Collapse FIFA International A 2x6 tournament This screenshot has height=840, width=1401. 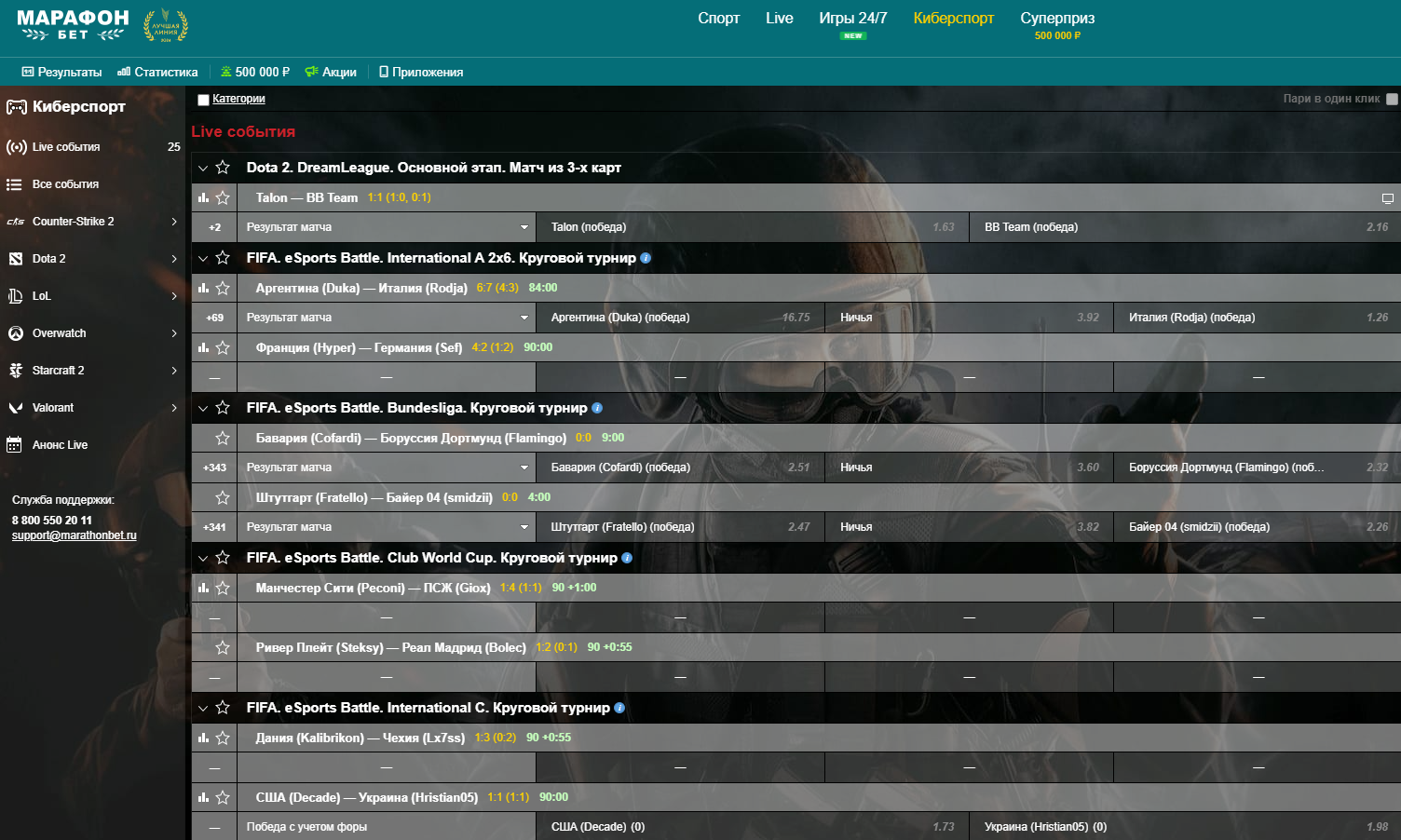203,258
